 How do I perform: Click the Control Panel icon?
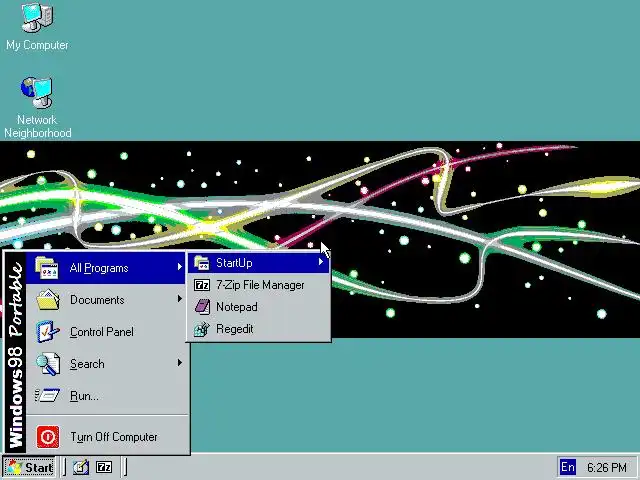click(47, 332)
